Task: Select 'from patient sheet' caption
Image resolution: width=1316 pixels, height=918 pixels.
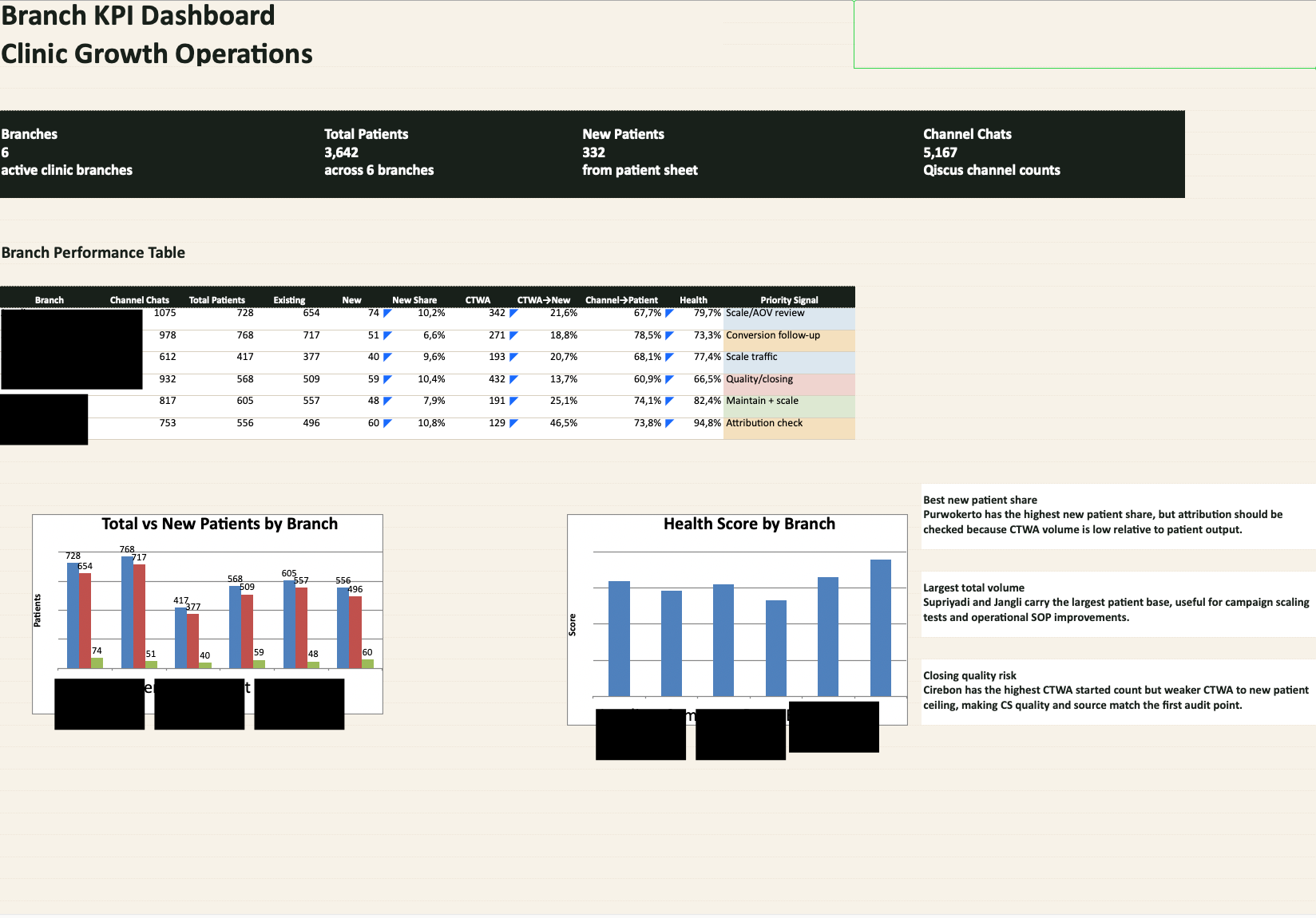Action: click(x=640, y=170)
